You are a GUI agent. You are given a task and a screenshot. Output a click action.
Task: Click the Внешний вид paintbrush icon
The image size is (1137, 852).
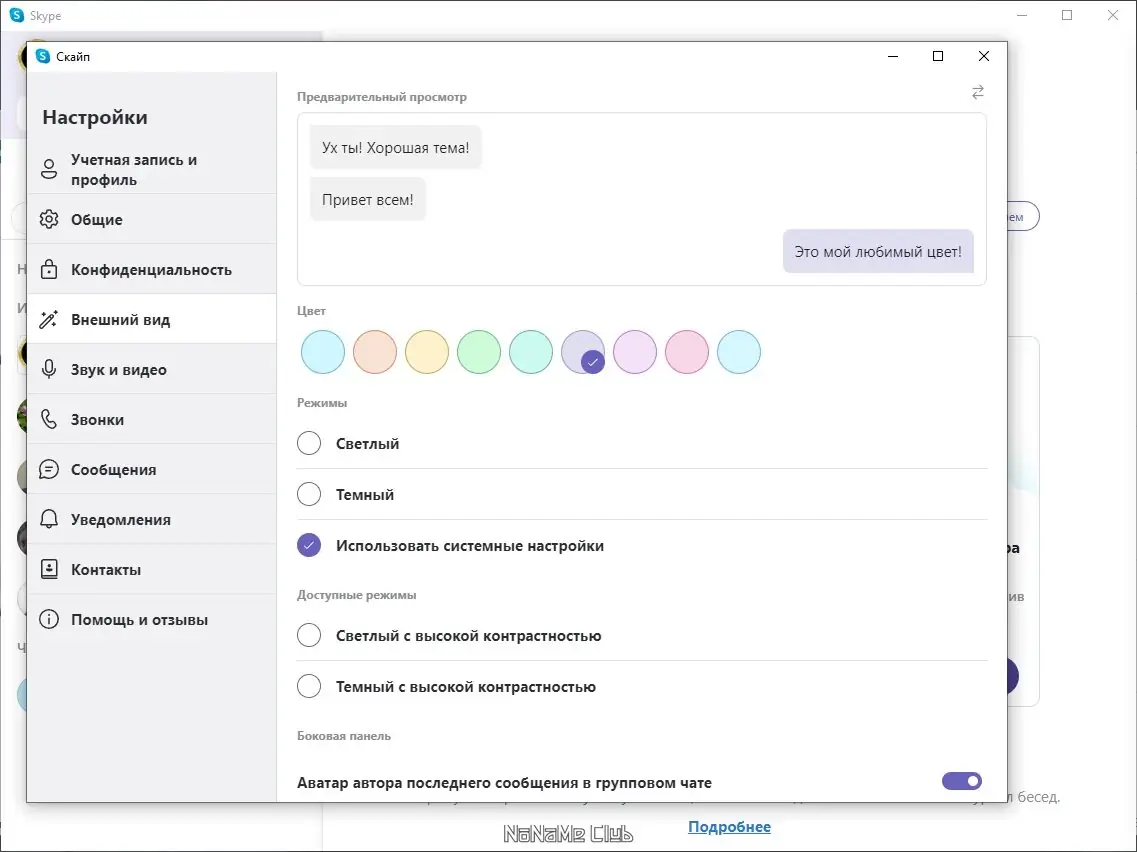48,318
